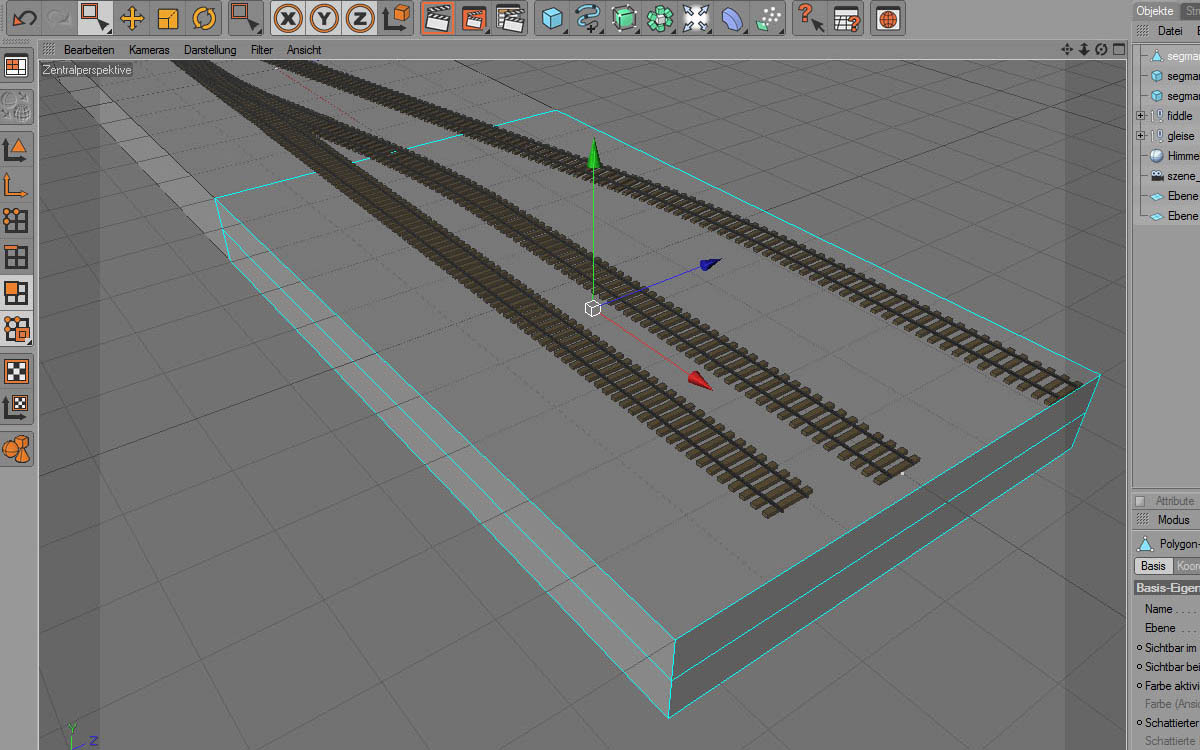The height and width of the screenshot is (750, 1200).
Task: Toggle X axis lock
Action: 289,18
